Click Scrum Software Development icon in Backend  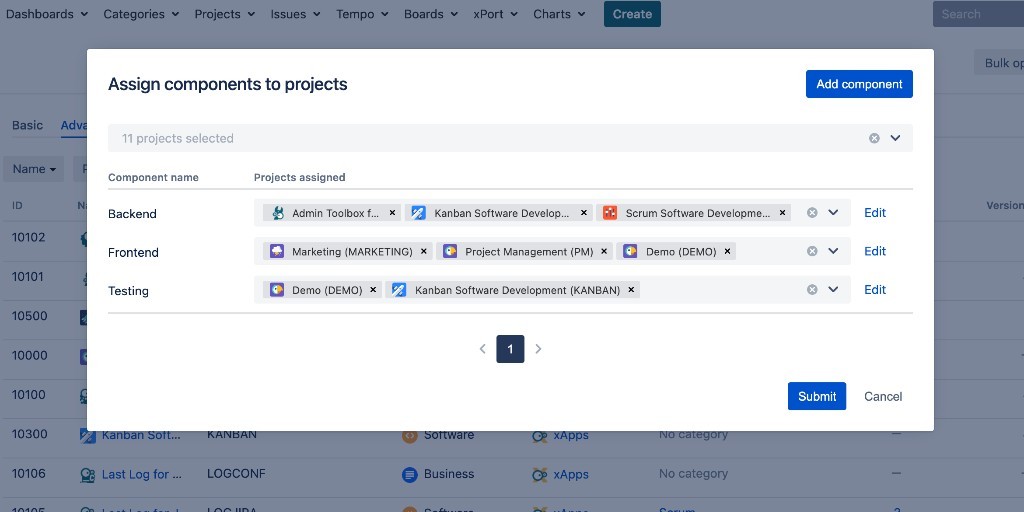[x=610, y=213]
